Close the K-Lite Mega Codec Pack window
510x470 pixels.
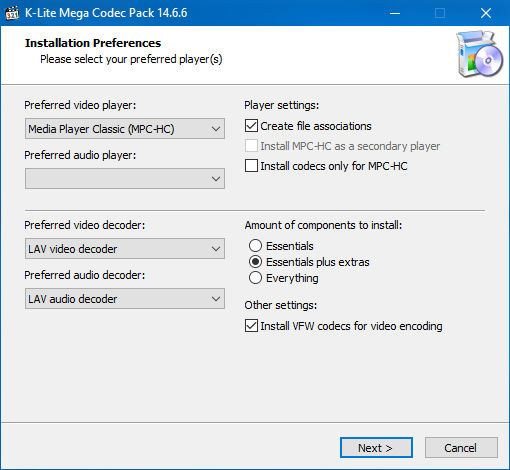[x=486, y=13]
